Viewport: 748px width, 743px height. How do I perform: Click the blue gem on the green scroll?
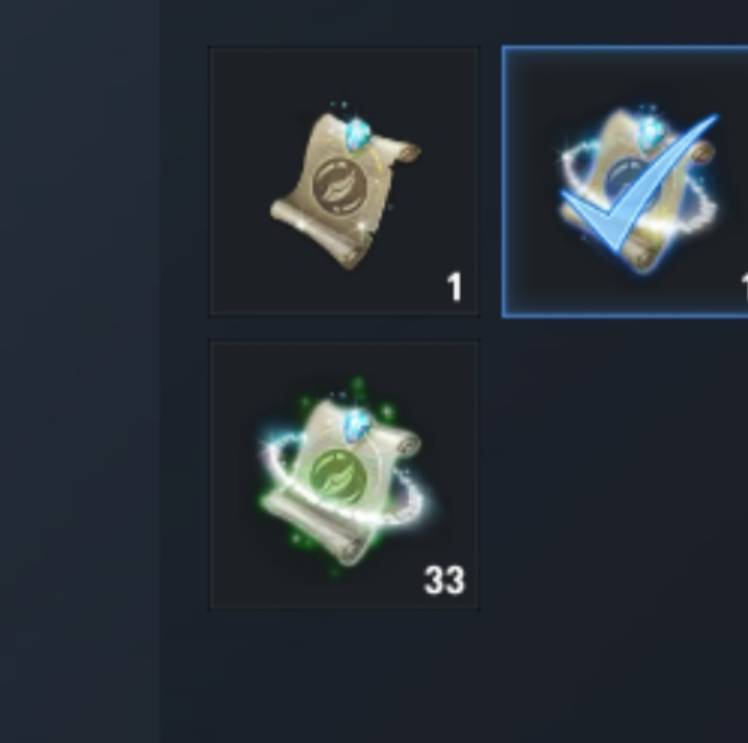click(356, 426)
